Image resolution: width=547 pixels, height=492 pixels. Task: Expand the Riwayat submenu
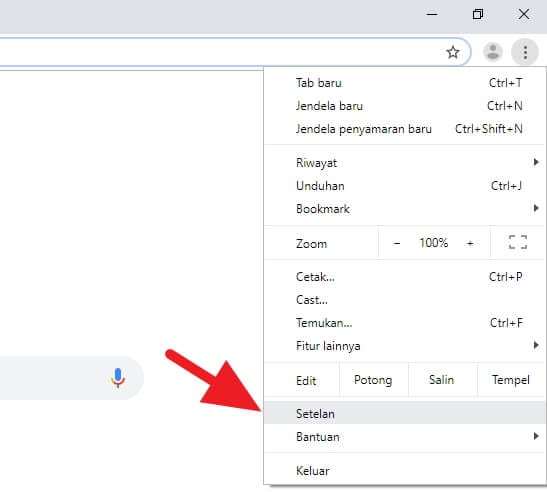(405, 163)
